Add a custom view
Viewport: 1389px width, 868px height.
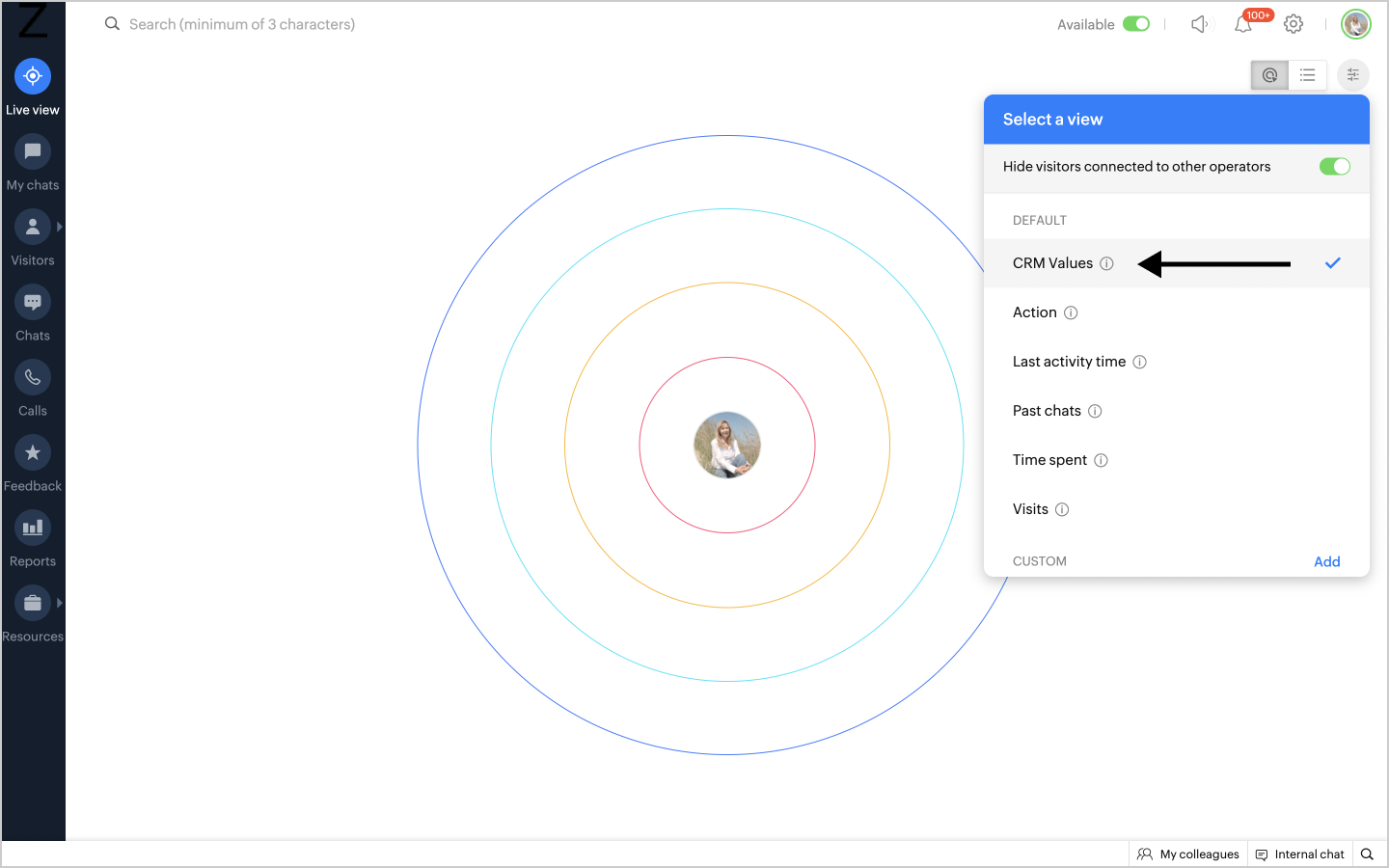1327,561
